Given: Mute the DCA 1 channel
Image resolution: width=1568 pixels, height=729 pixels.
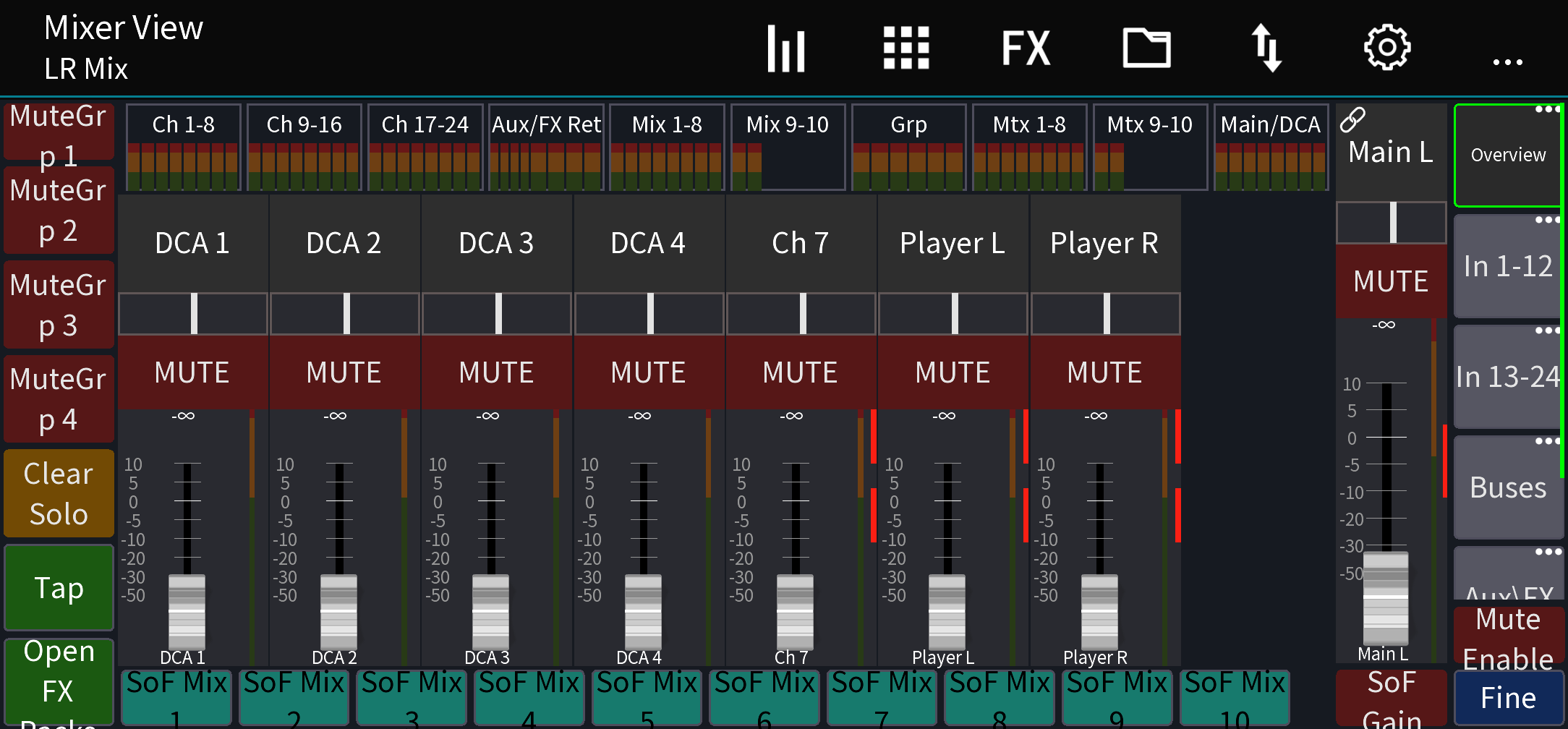Looking at the screenshot, I should (x=192, y=372).
